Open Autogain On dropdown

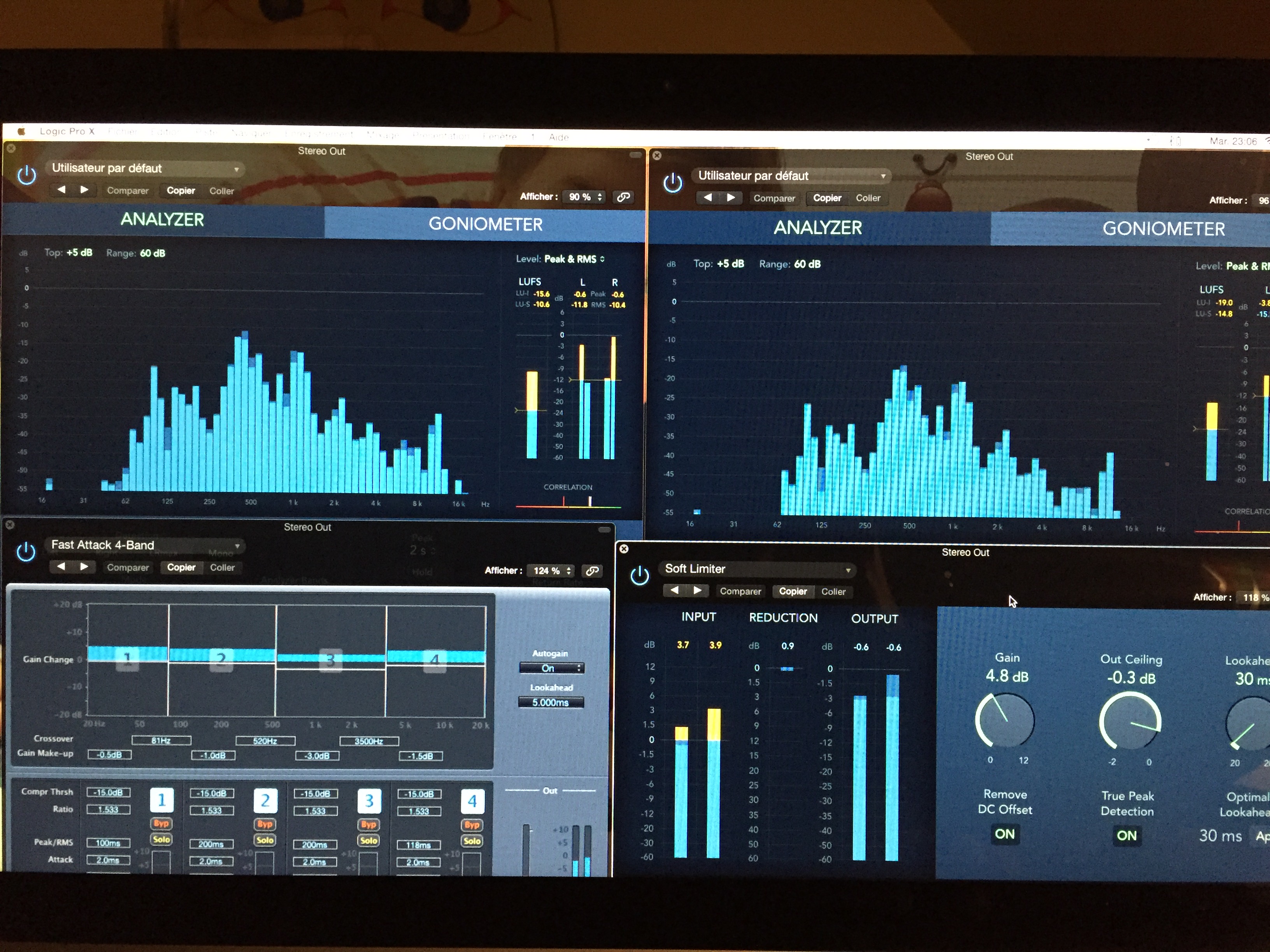[551, 668]
